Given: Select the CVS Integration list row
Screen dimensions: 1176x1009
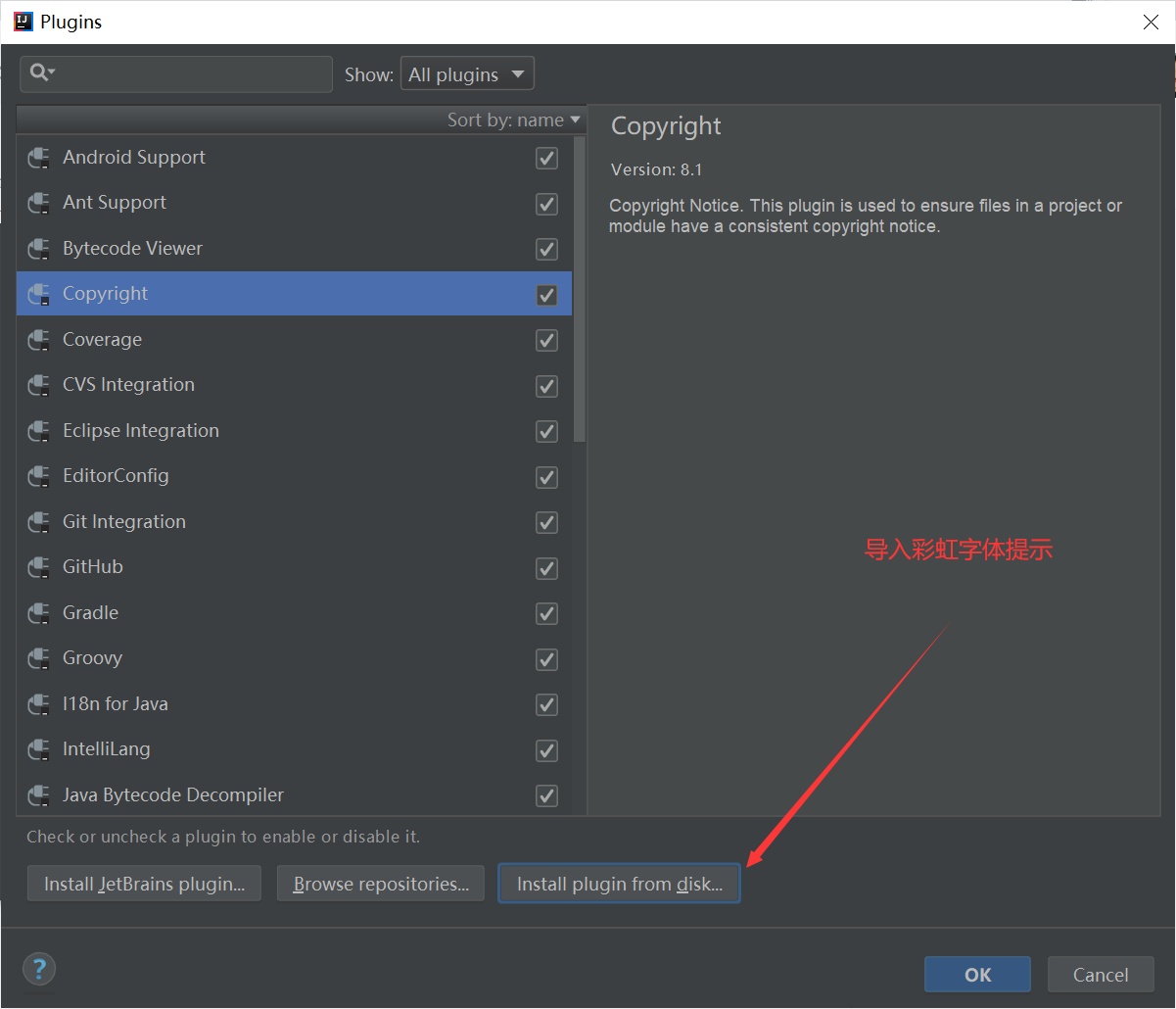Looking at the screenshot, I should 294,386.
